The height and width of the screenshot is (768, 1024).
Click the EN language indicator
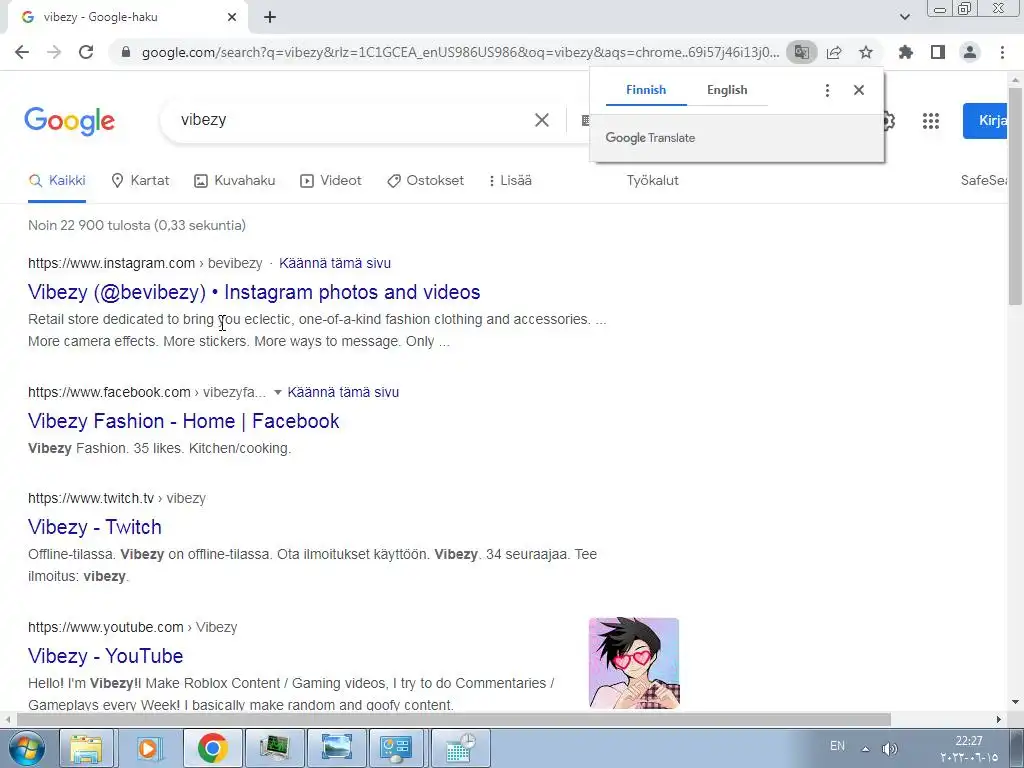point(837,746)
